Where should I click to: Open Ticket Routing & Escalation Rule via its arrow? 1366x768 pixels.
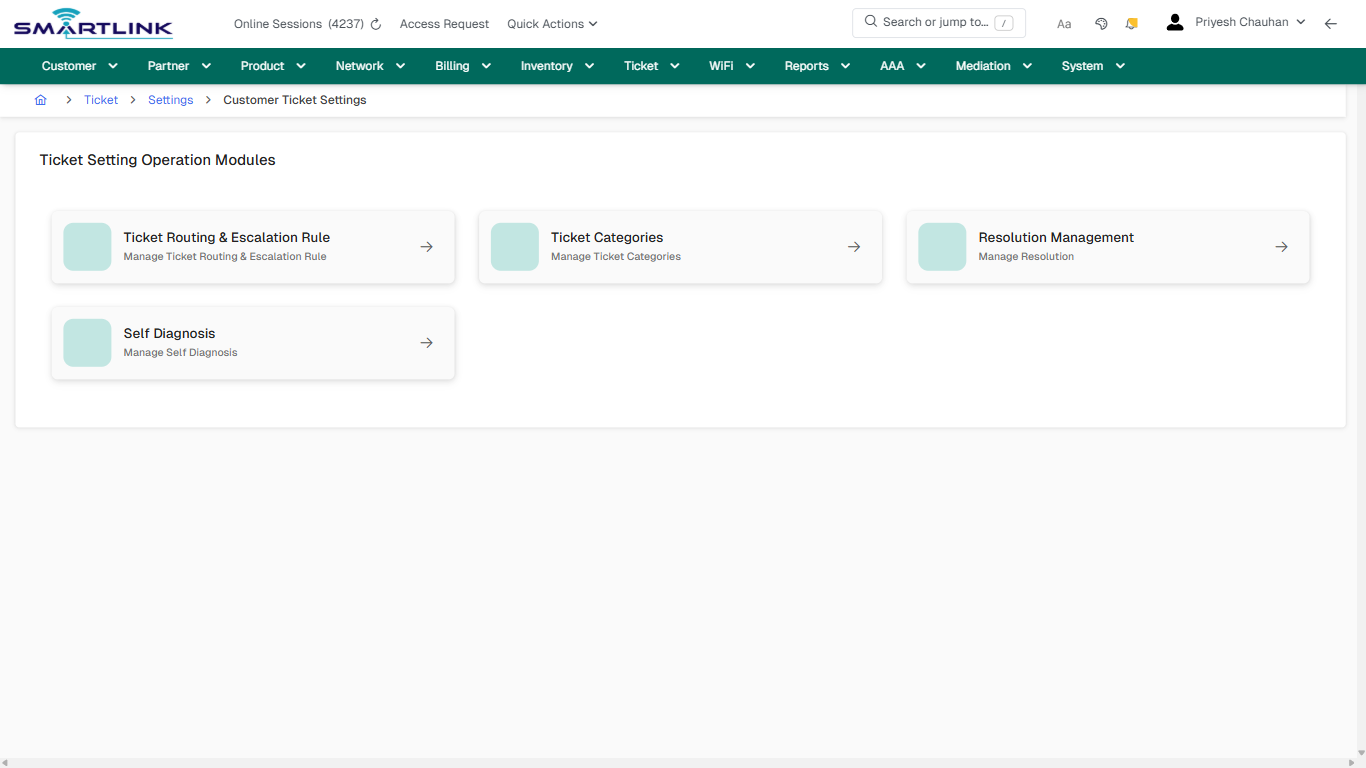pyautogui.click(x=426, y=246)
